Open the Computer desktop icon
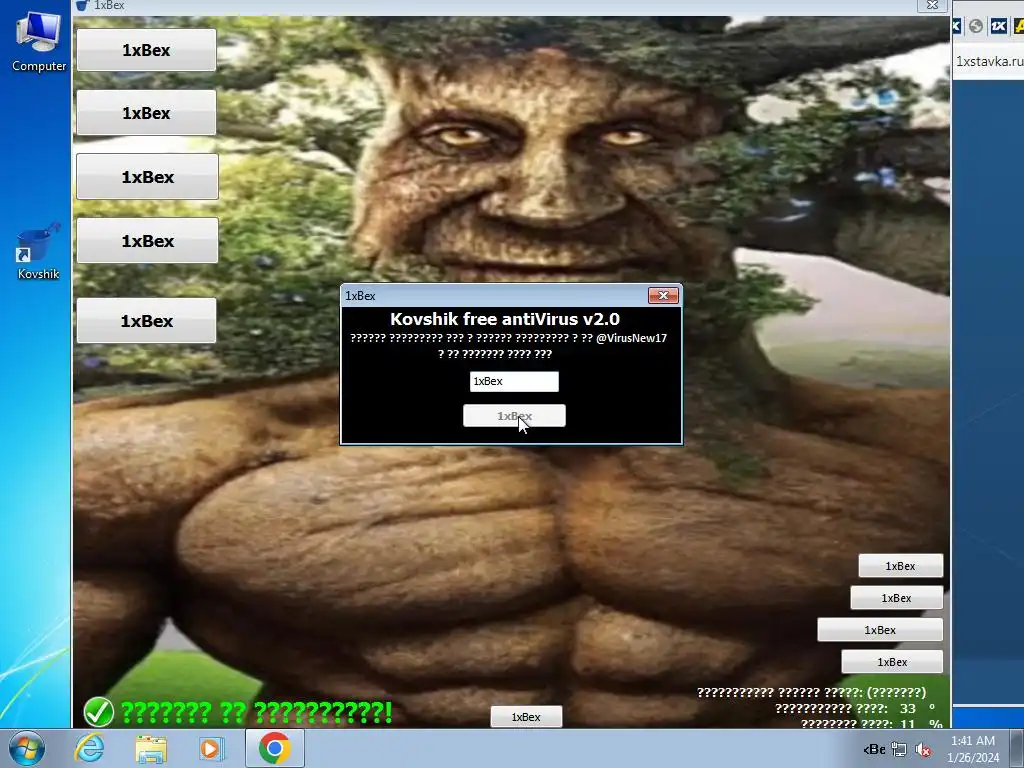This screenshot has width=1024, height=768. pyautogui.click(x=39, y=40)
